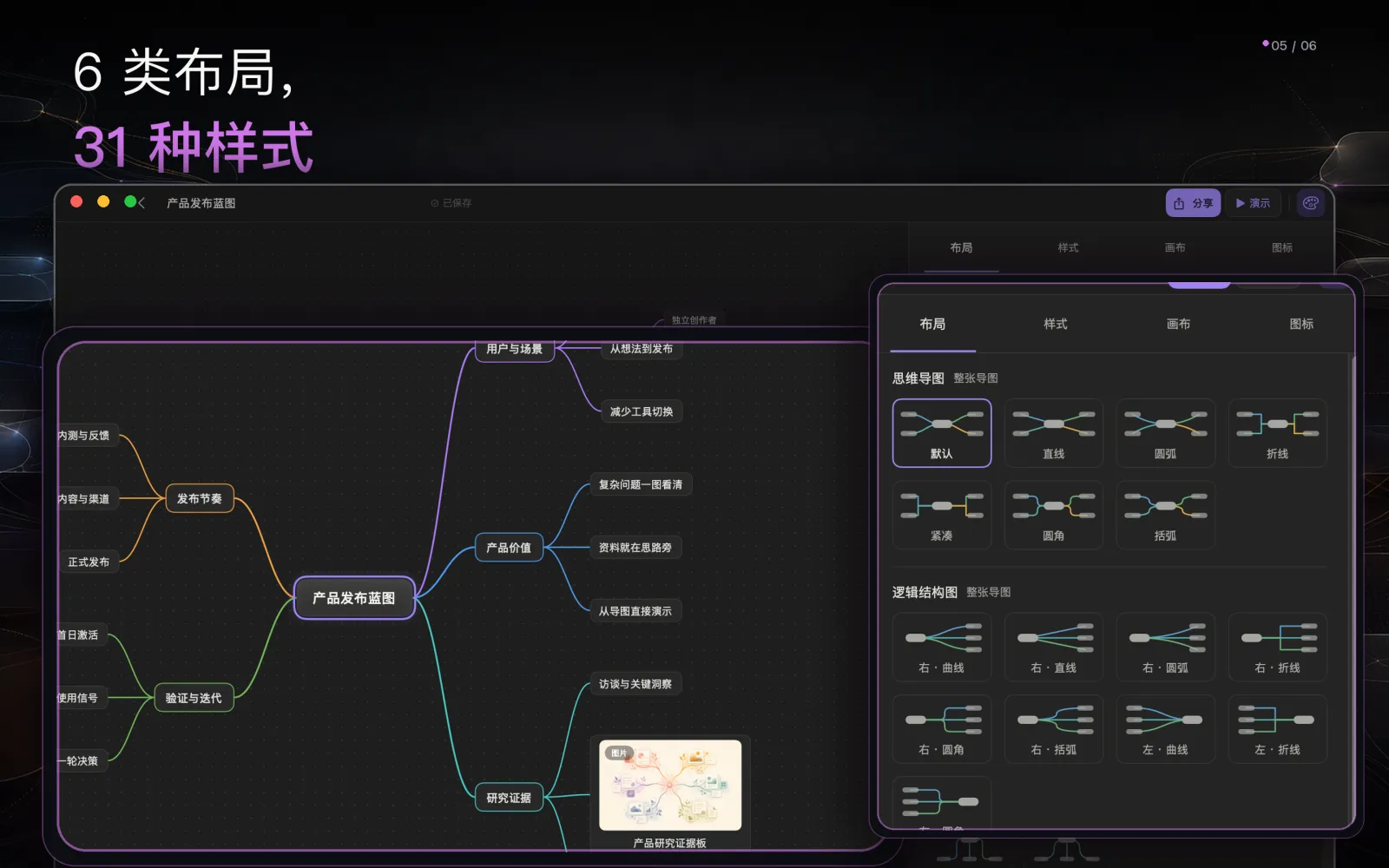The image size is (1389, 868).
Task: Click the 思维导图 section heading
Action: 918,378
